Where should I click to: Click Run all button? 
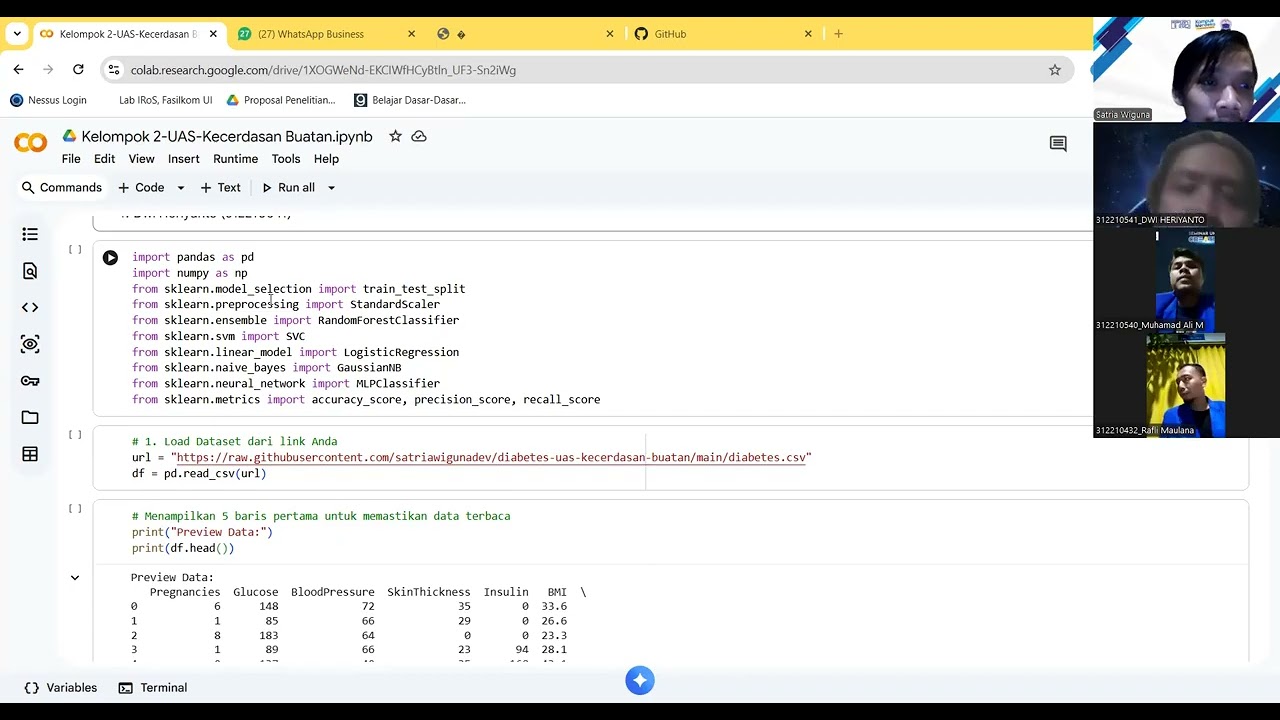[288, 188]
